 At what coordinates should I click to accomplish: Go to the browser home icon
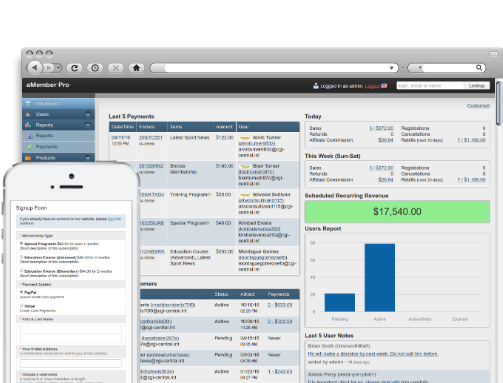(136, 68)
